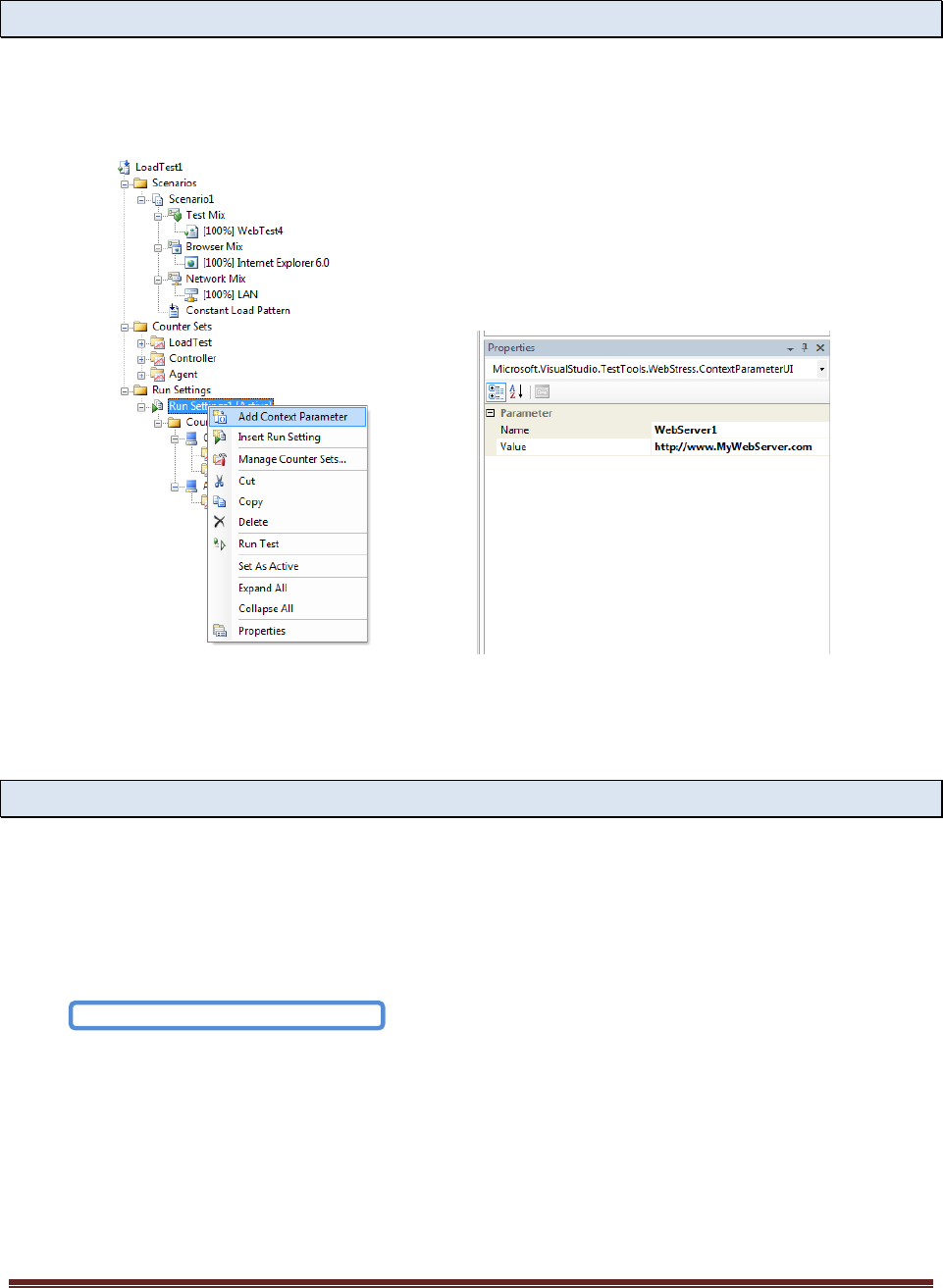Collapse the Run Settings folder node
The height and width of the screenshot is (1288, 943).
[125, 390]
